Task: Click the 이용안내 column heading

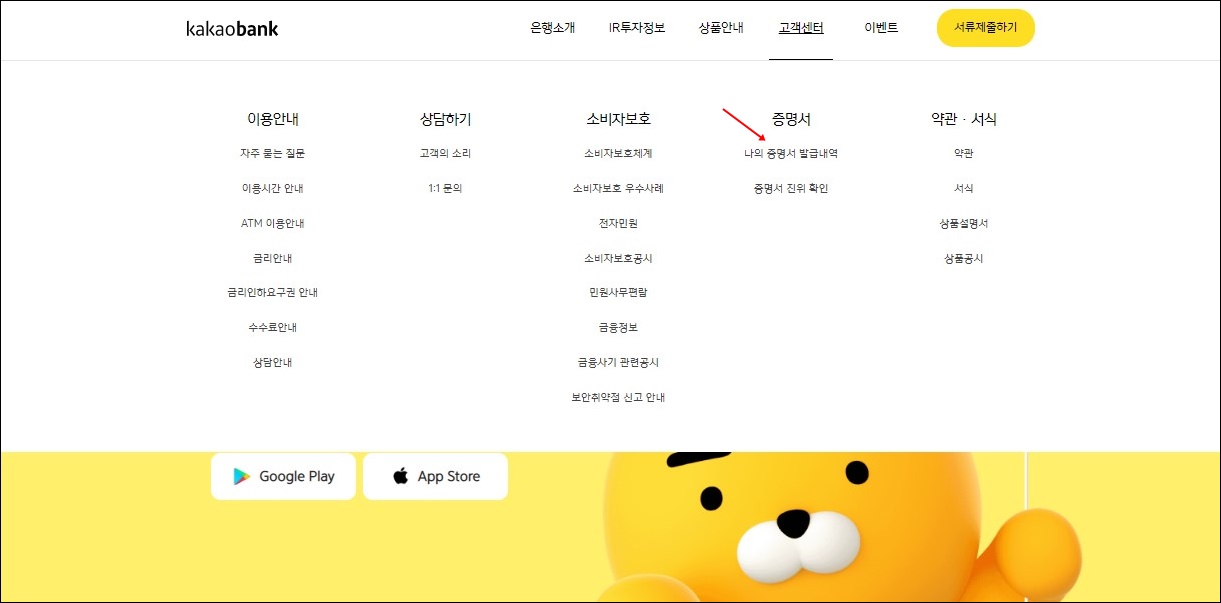Action: (273, 119)
